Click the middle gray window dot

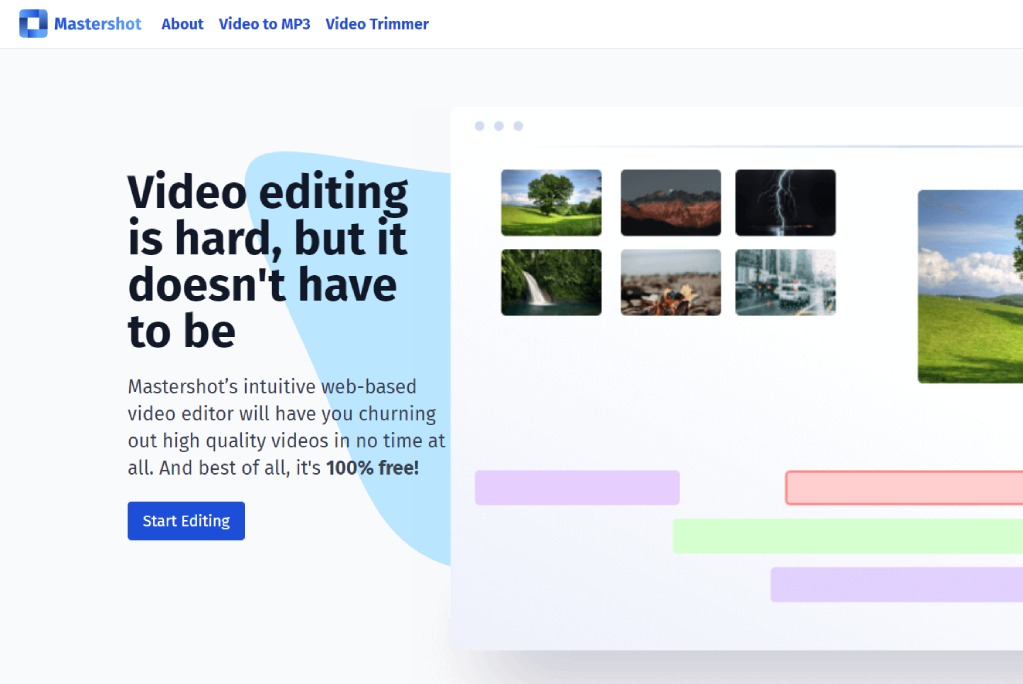498,126
